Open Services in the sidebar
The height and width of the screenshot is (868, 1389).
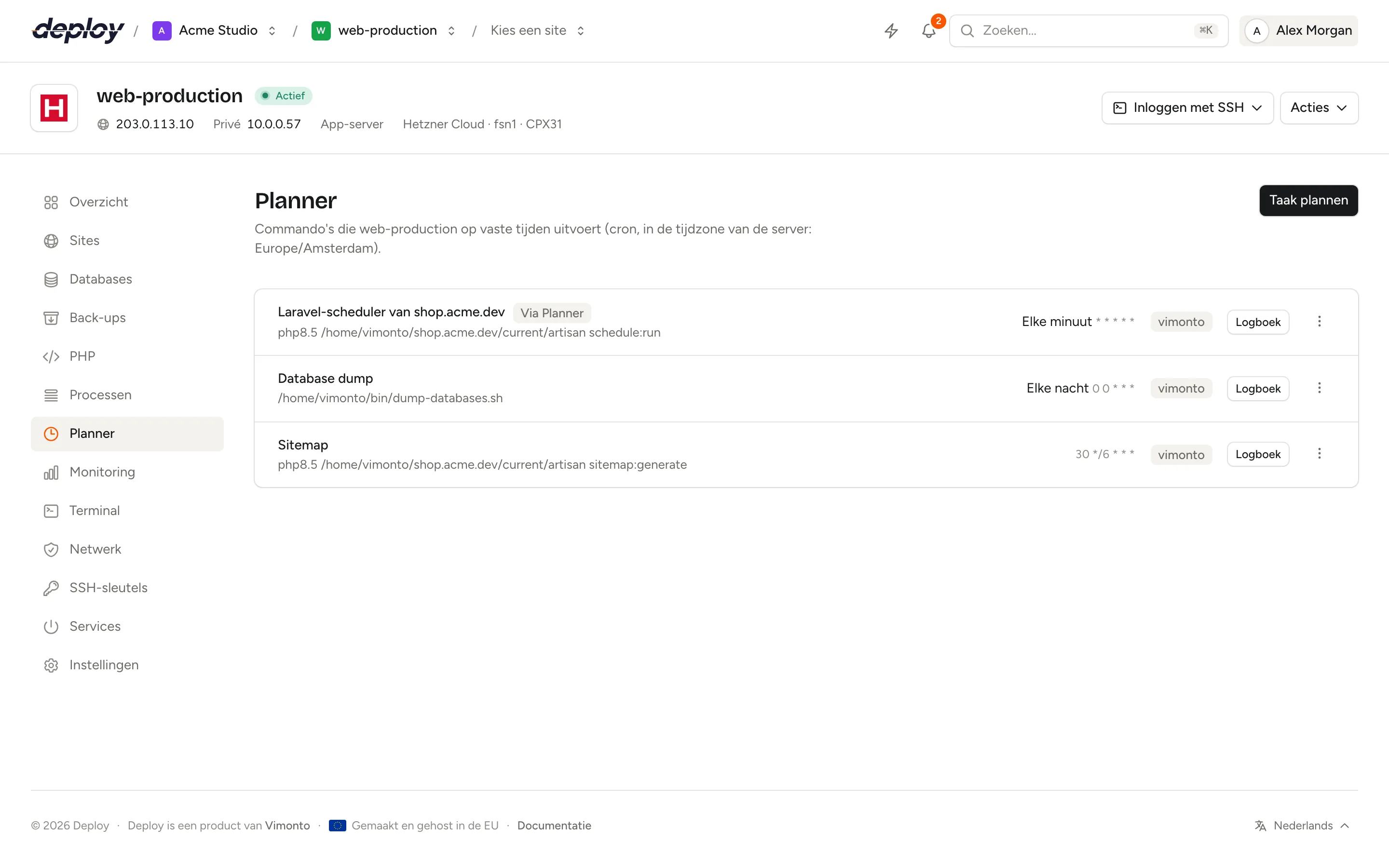(x=127, y=626)
